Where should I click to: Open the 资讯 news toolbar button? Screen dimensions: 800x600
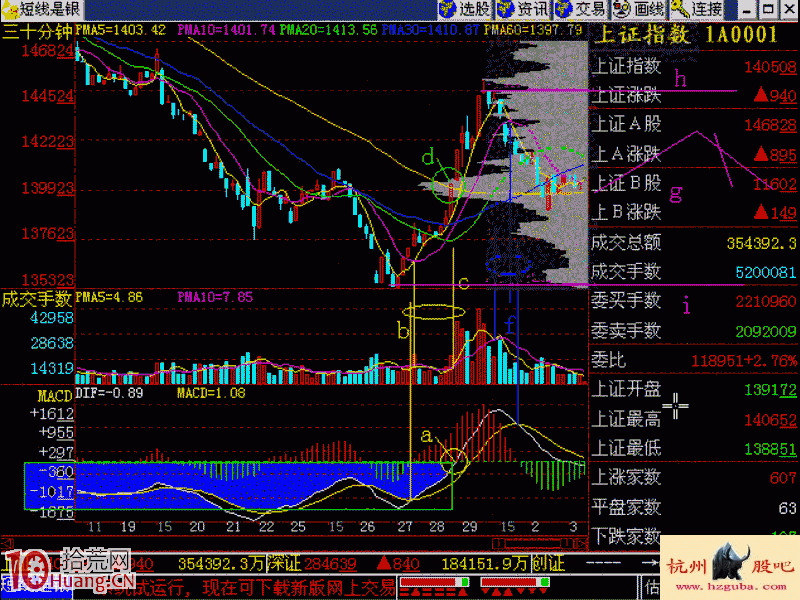tap(523, 9)
